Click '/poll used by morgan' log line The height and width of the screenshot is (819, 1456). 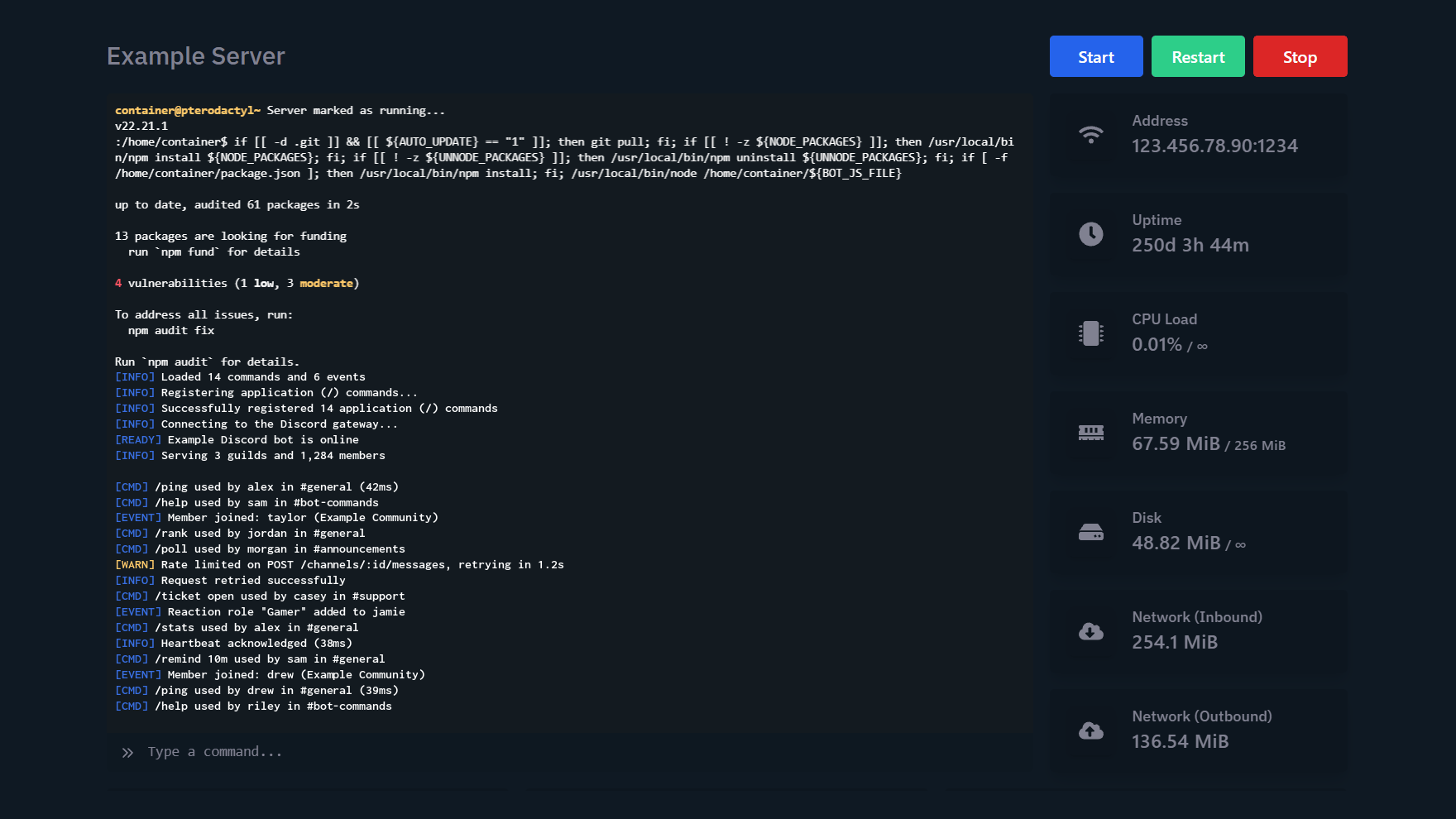point(260,548)
